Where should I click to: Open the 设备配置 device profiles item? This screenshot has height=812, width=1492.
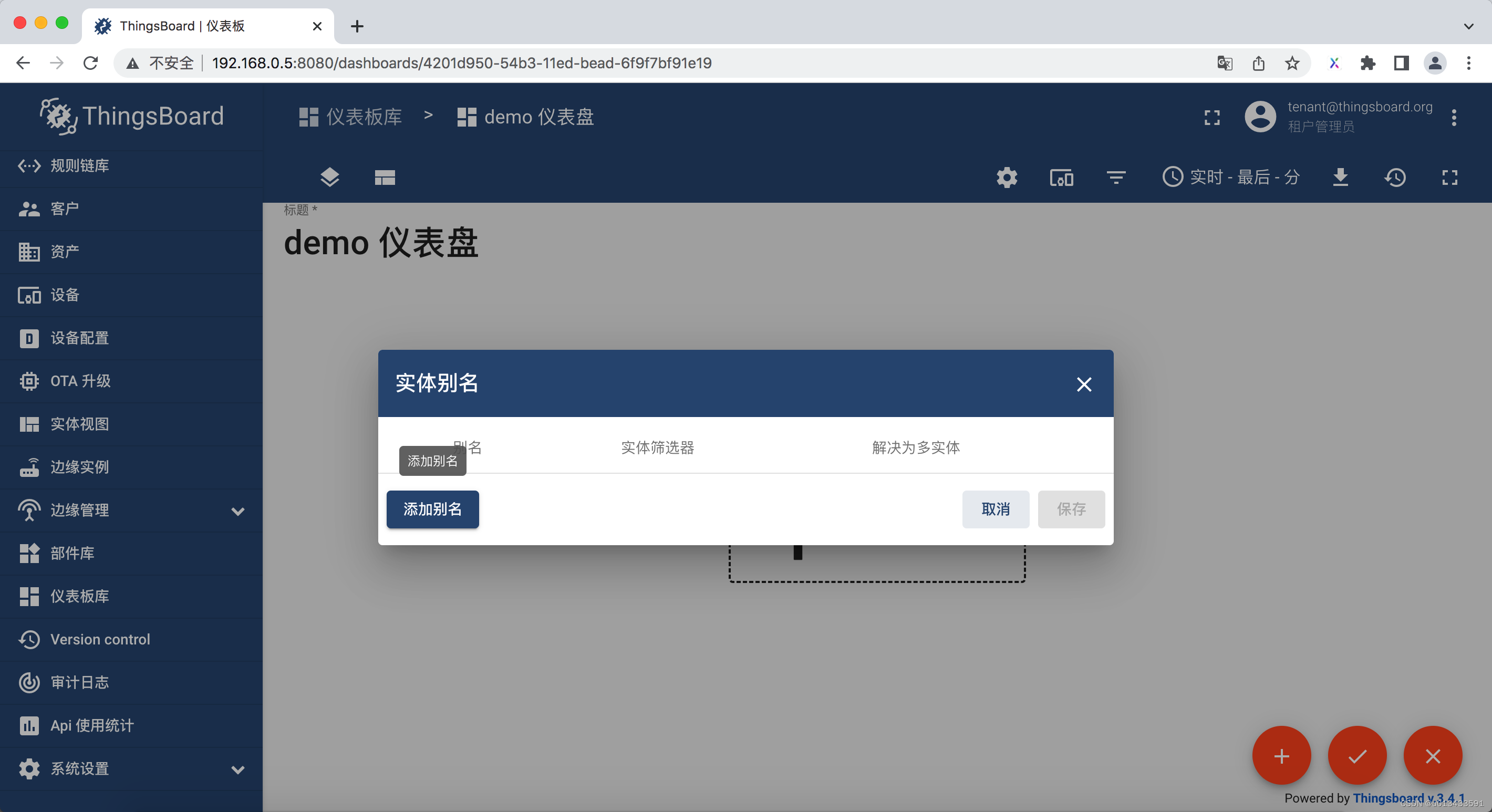tap(131, 338)
